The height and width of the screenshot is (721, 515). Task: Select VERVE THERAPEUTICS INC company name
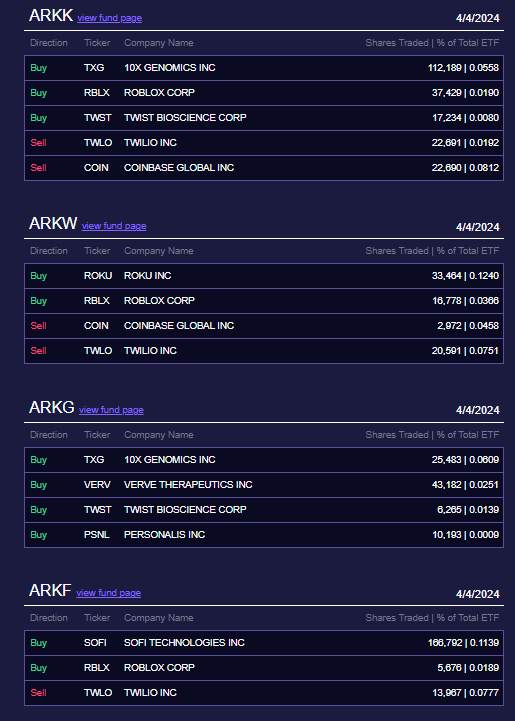coord(188,485)
